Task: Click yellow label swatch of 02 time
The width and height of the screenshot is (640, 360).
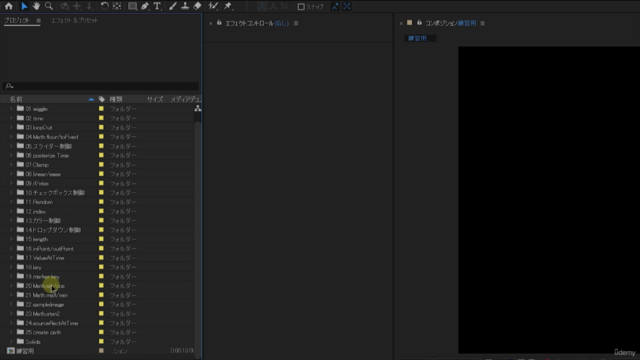Action: 101,118
